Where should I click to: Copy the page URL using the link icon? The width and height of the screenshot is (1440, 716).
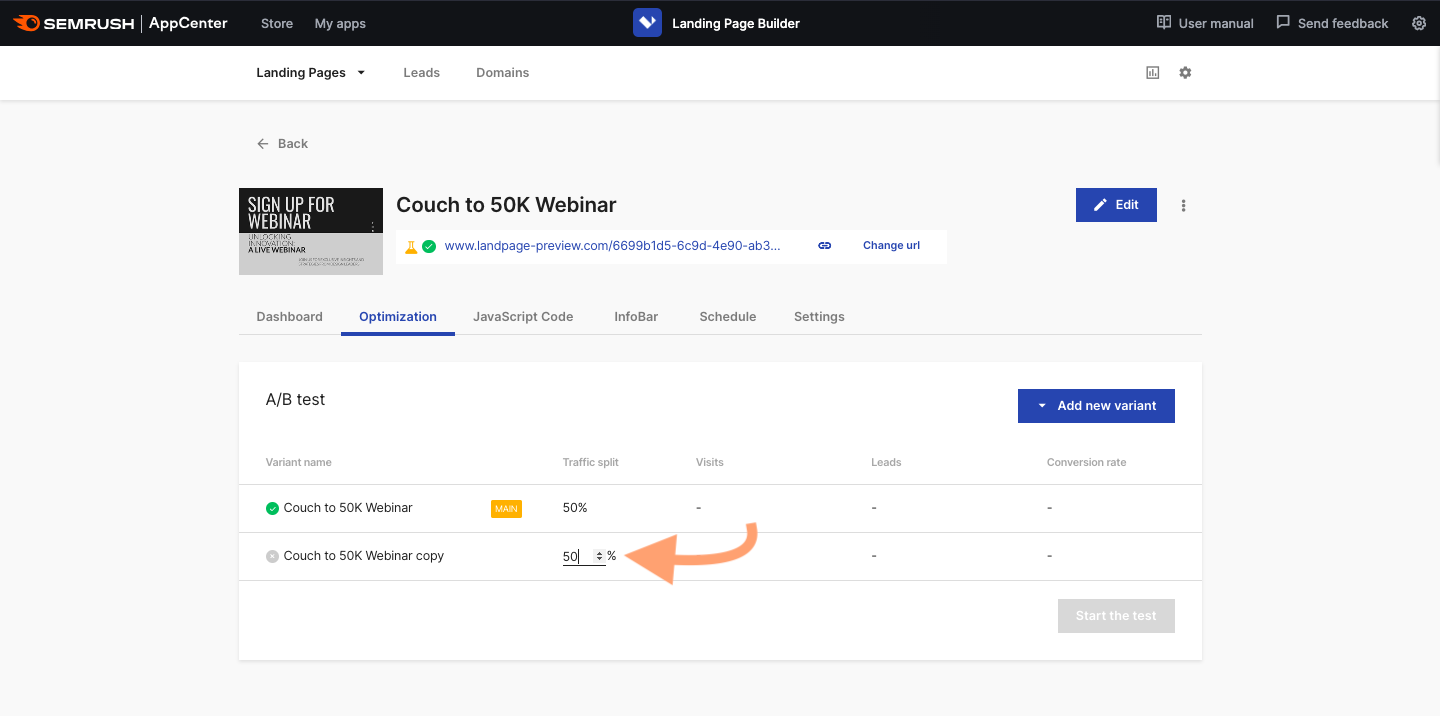pos(824,245)
